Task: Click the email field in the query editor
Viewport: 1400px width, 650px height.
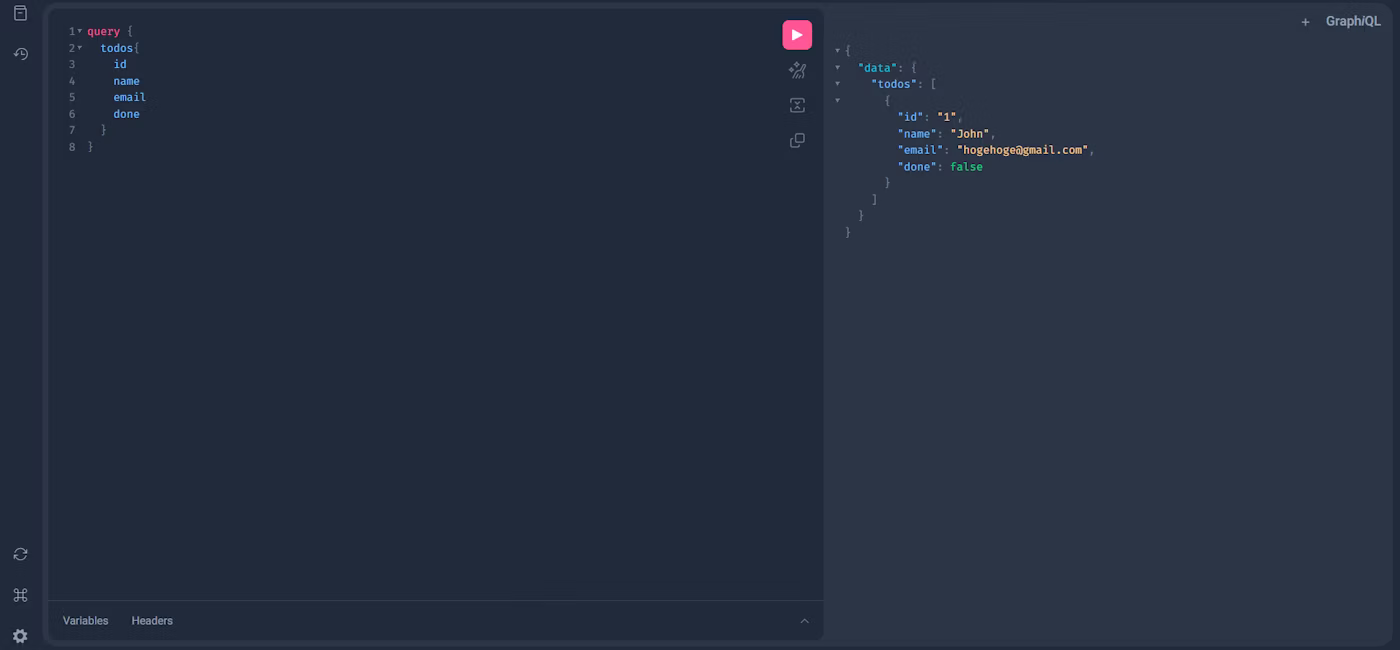Action: (130, 98)
